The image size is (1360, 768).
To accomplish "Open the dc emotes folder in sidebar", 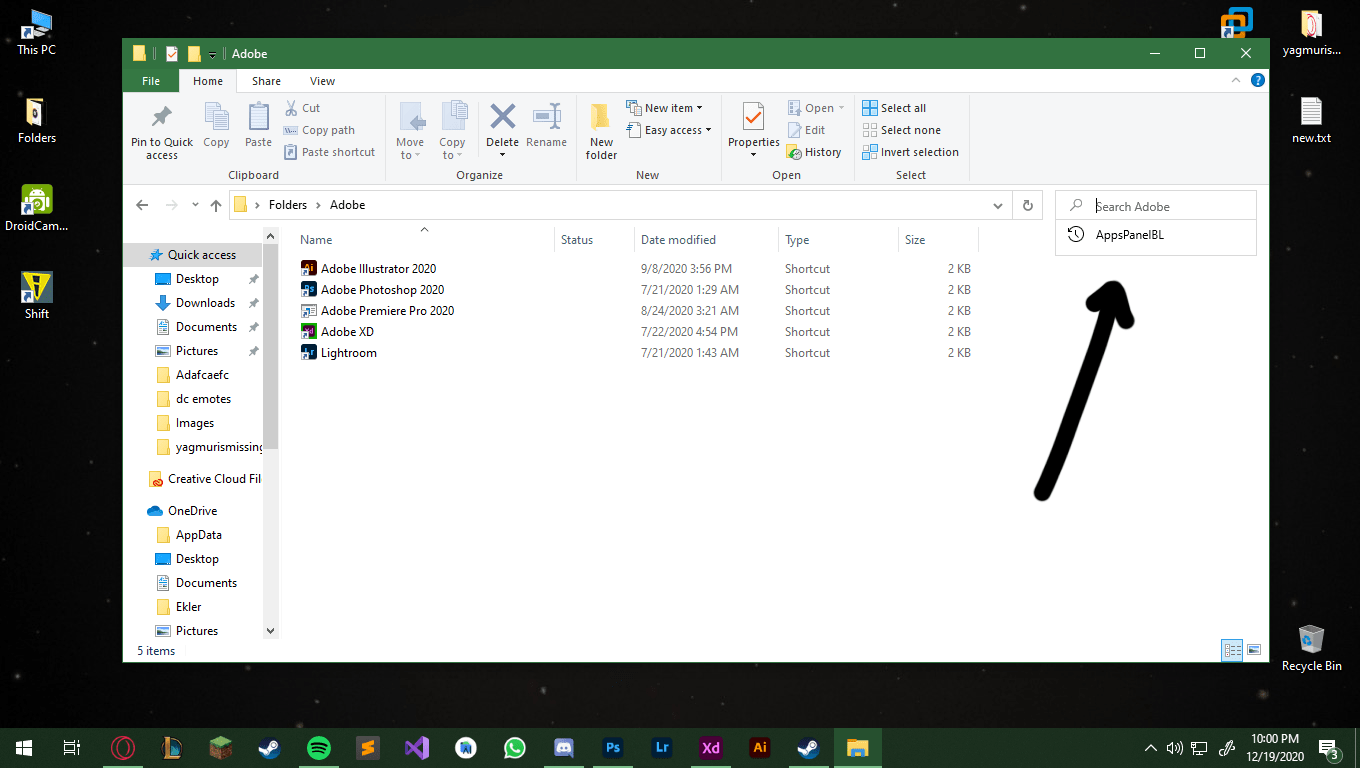I will tap(203, 399).
